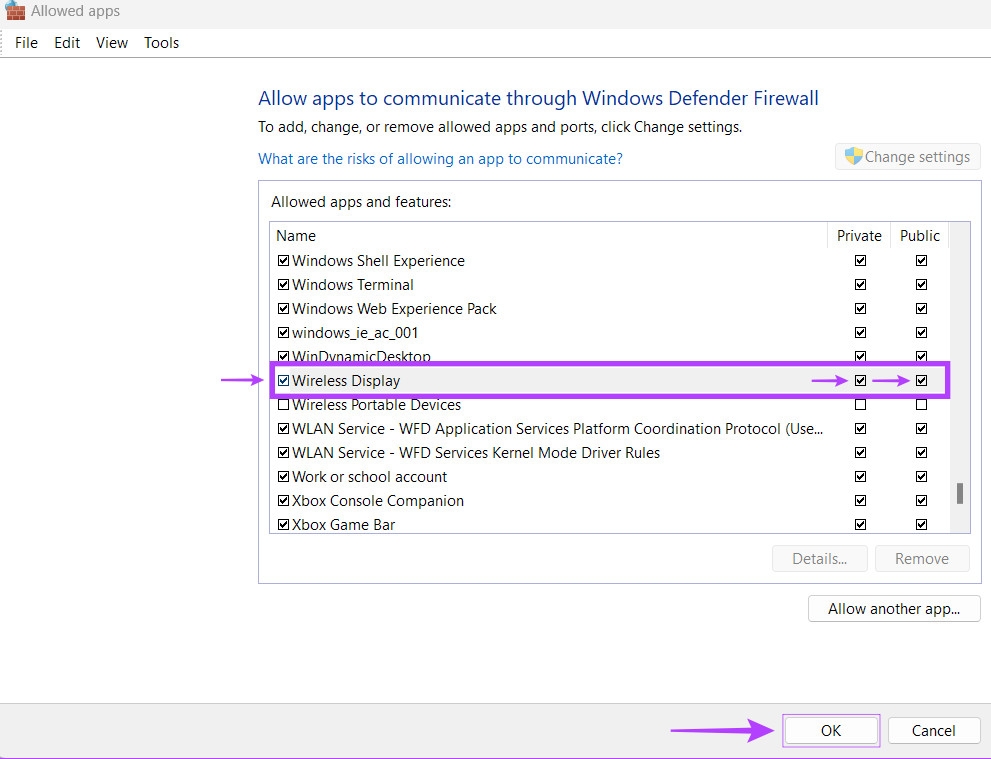This screenshot has height=759, width=991.
Task: Open the Tools menu
Action: (x=161, y=43)
